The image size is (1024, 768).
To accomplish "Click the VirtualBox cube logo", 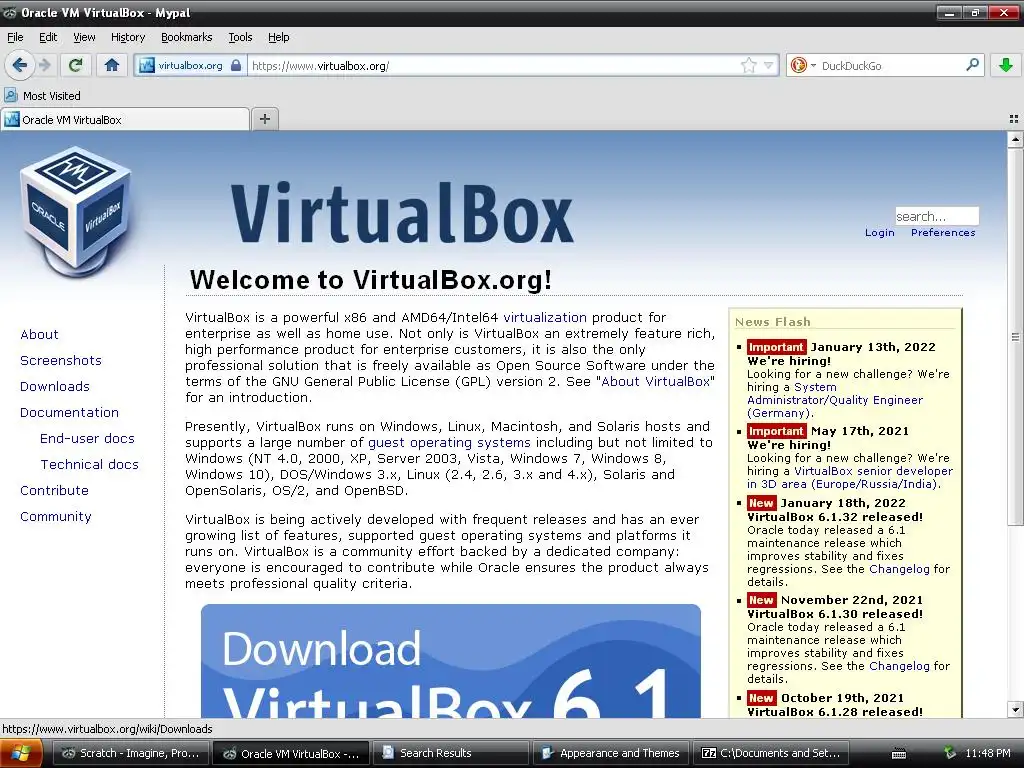I will click(76, 212).
